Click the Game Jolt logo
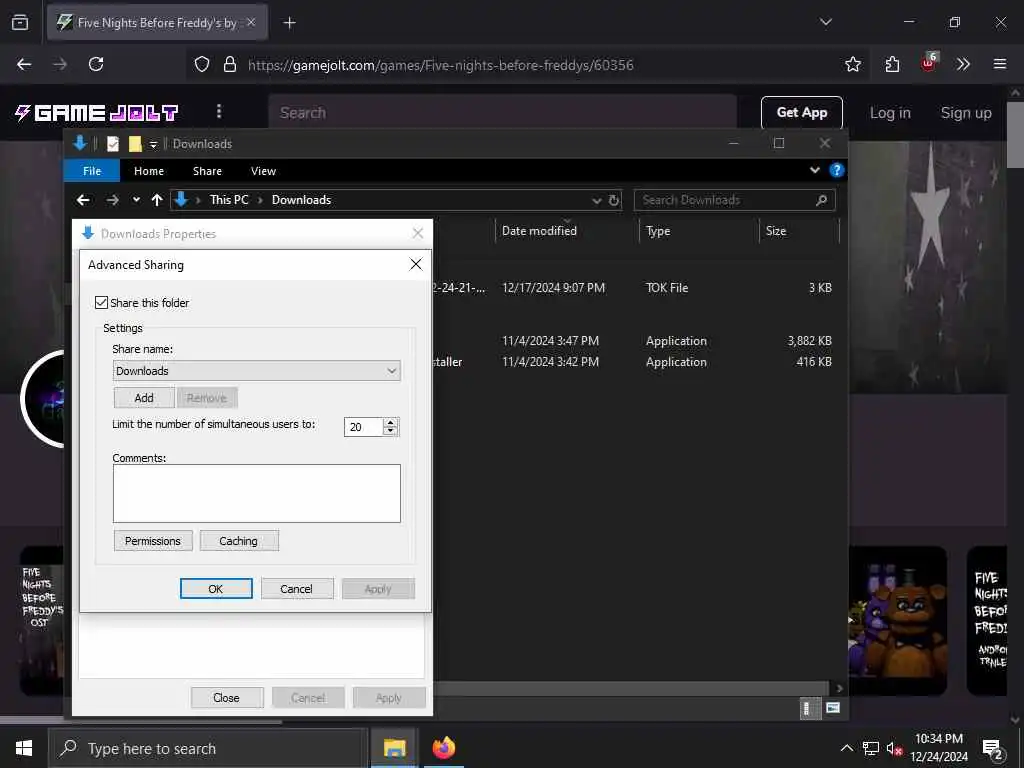 (x=96, y=112)
